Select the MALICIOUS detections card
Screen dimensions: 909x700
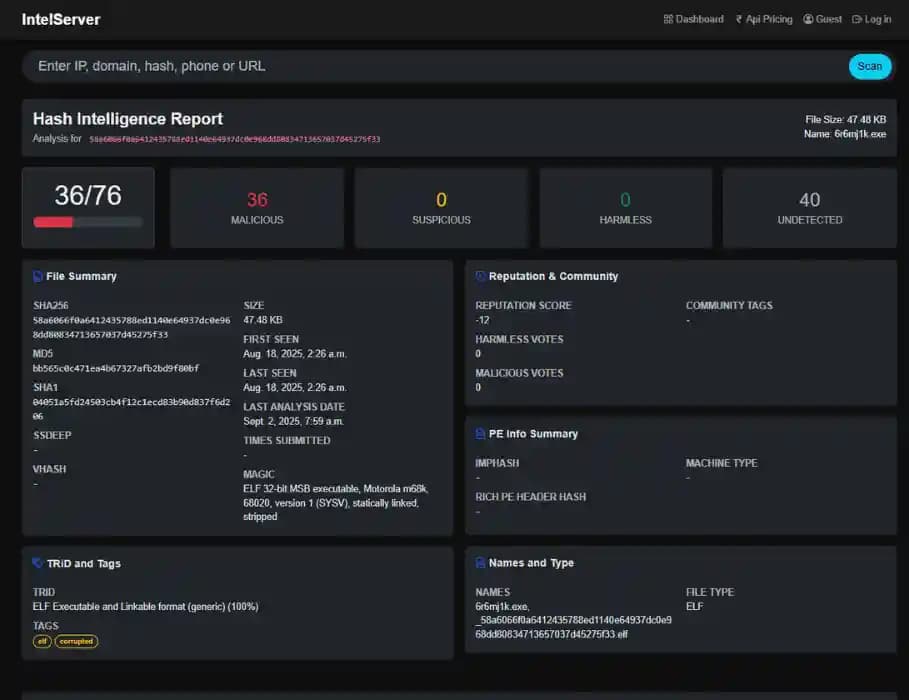256,207
